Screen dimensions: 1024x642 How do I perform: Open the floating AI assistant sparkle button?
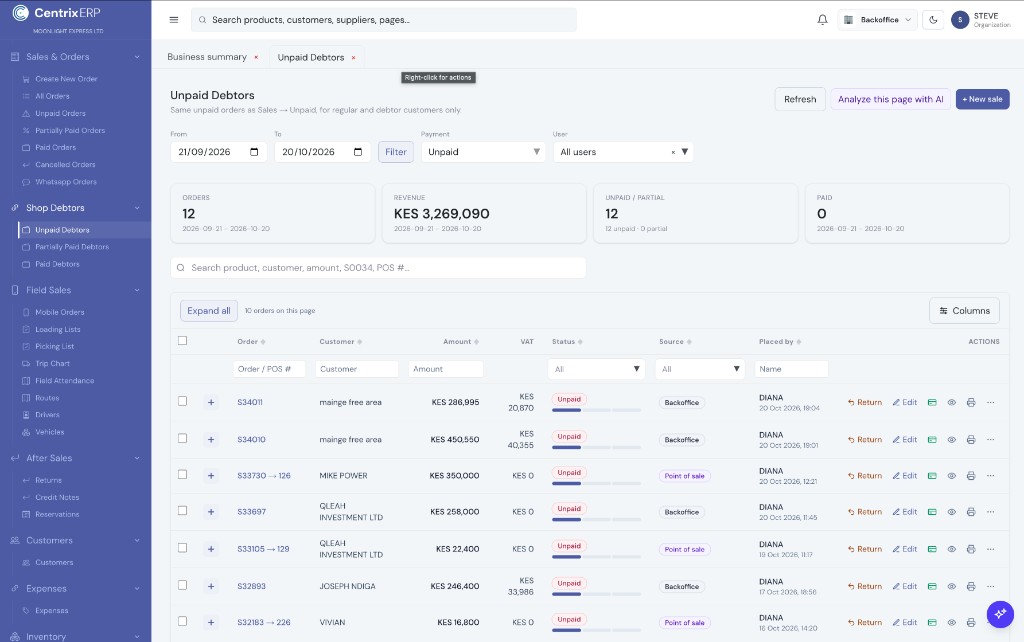pos(1000,614)
